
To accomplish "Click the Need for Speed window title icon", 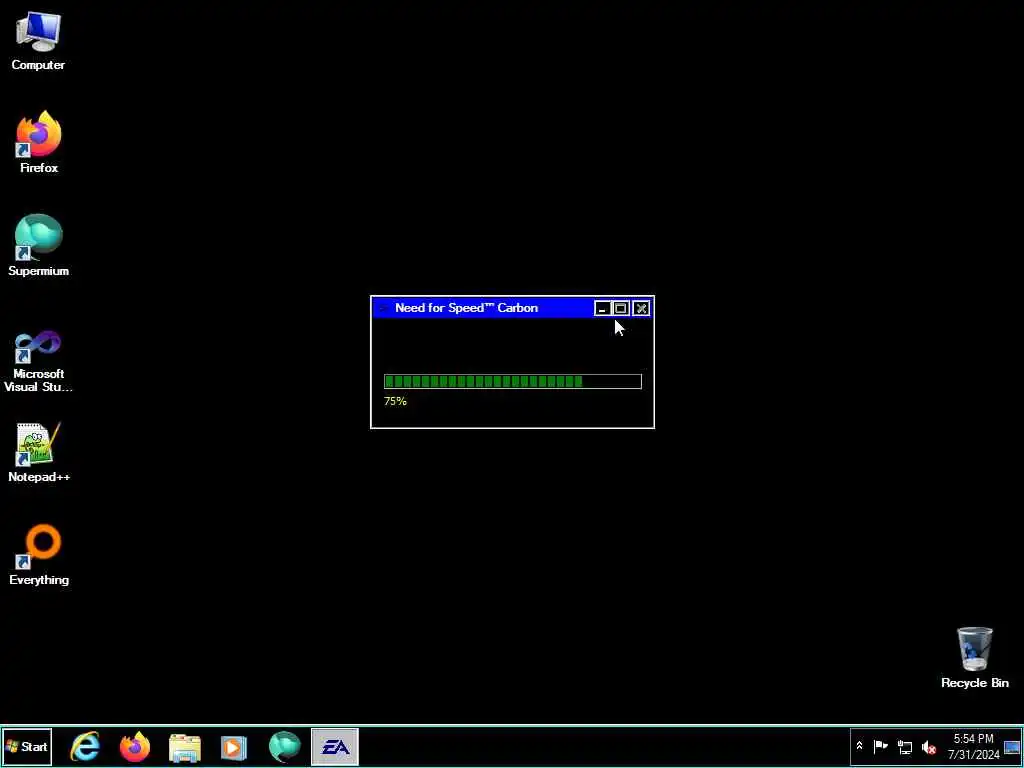I will pyautogui.click(x=383, y=308).
